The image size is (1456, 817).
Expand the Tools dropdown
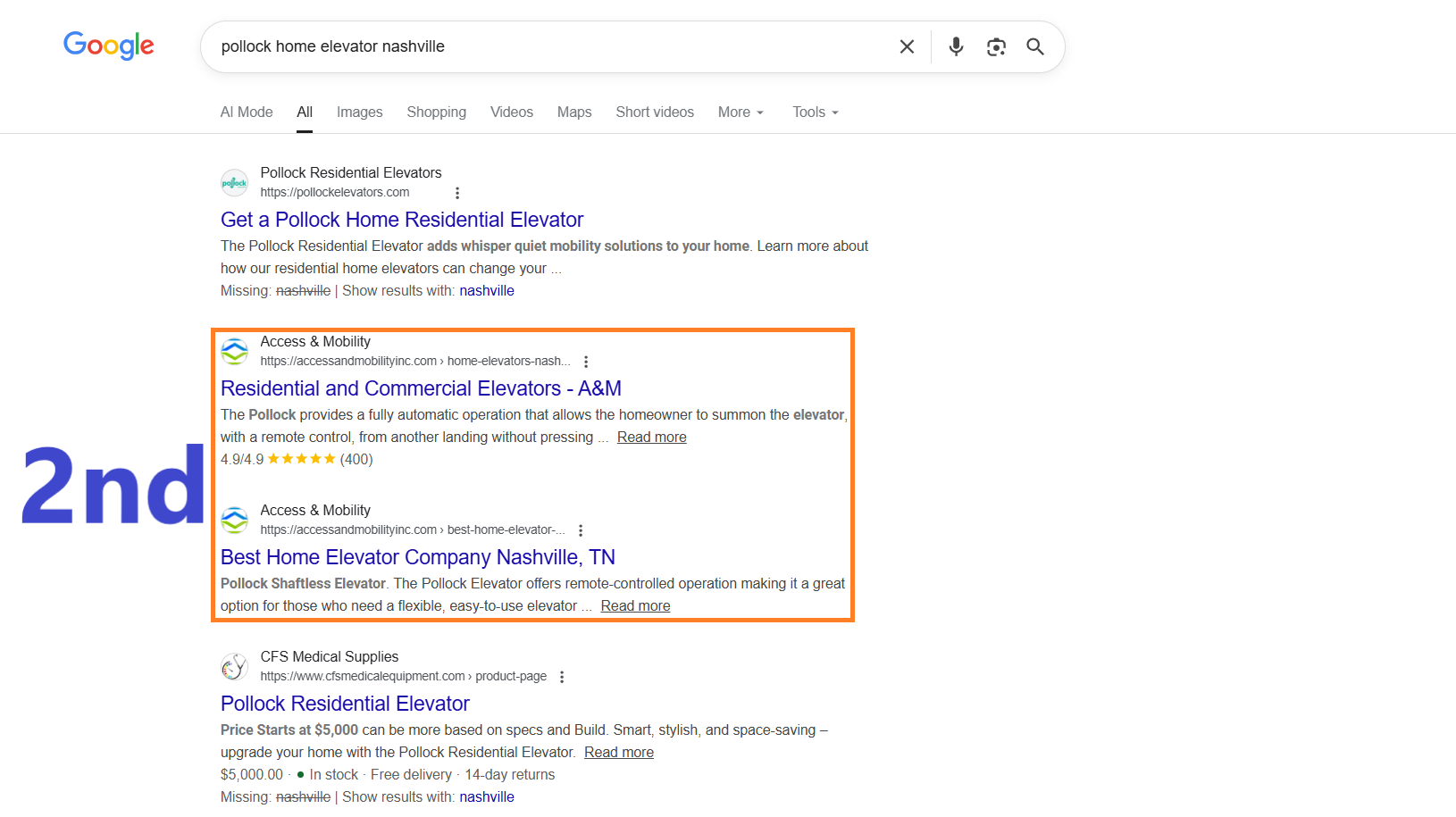click(x=815, y=113)
